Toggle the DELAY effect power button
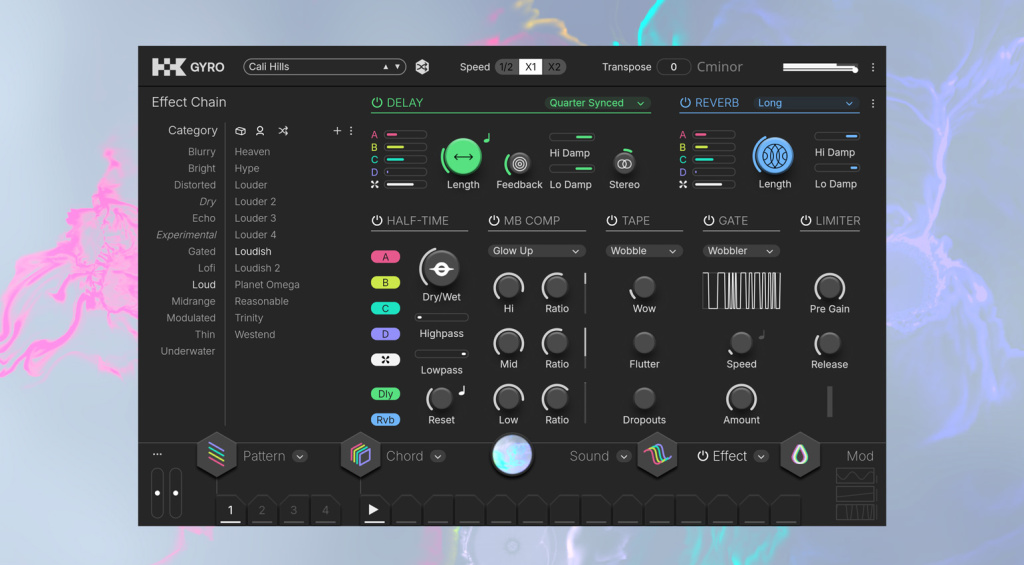1024x565 pixels. click(377, 103)
